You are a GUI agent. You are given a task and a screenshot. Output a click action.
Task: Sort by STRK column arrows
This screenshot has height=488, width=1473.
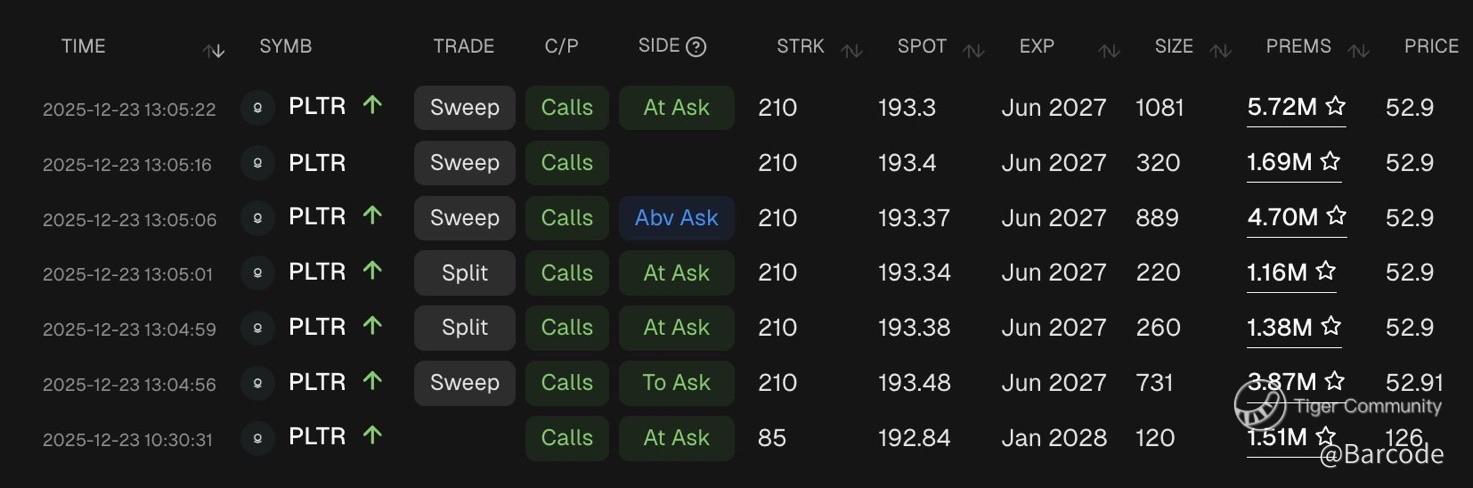(x=852, y=50)
